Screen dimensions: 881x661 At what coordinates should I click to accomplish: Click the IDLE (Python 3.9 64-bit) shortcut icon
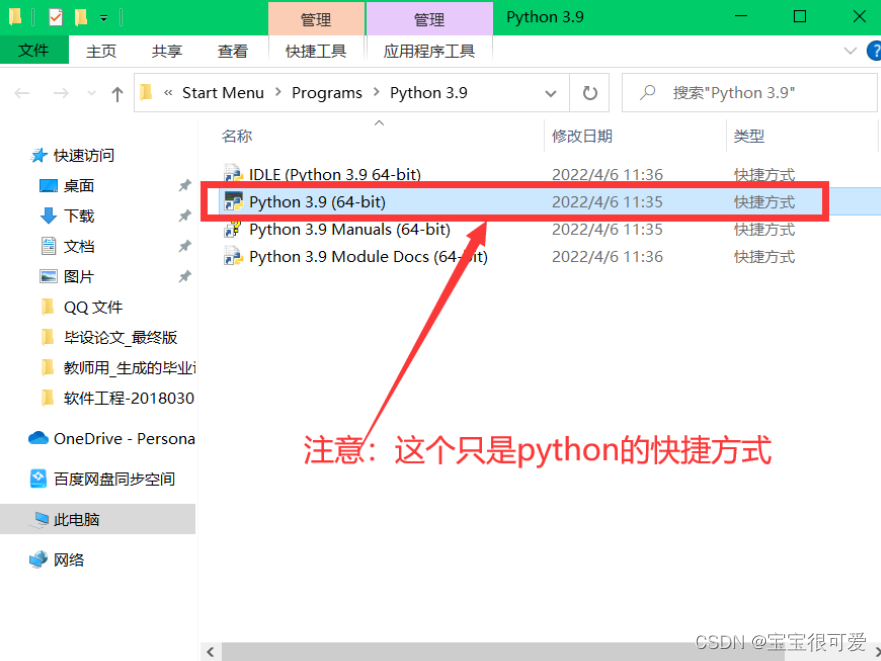233,174
